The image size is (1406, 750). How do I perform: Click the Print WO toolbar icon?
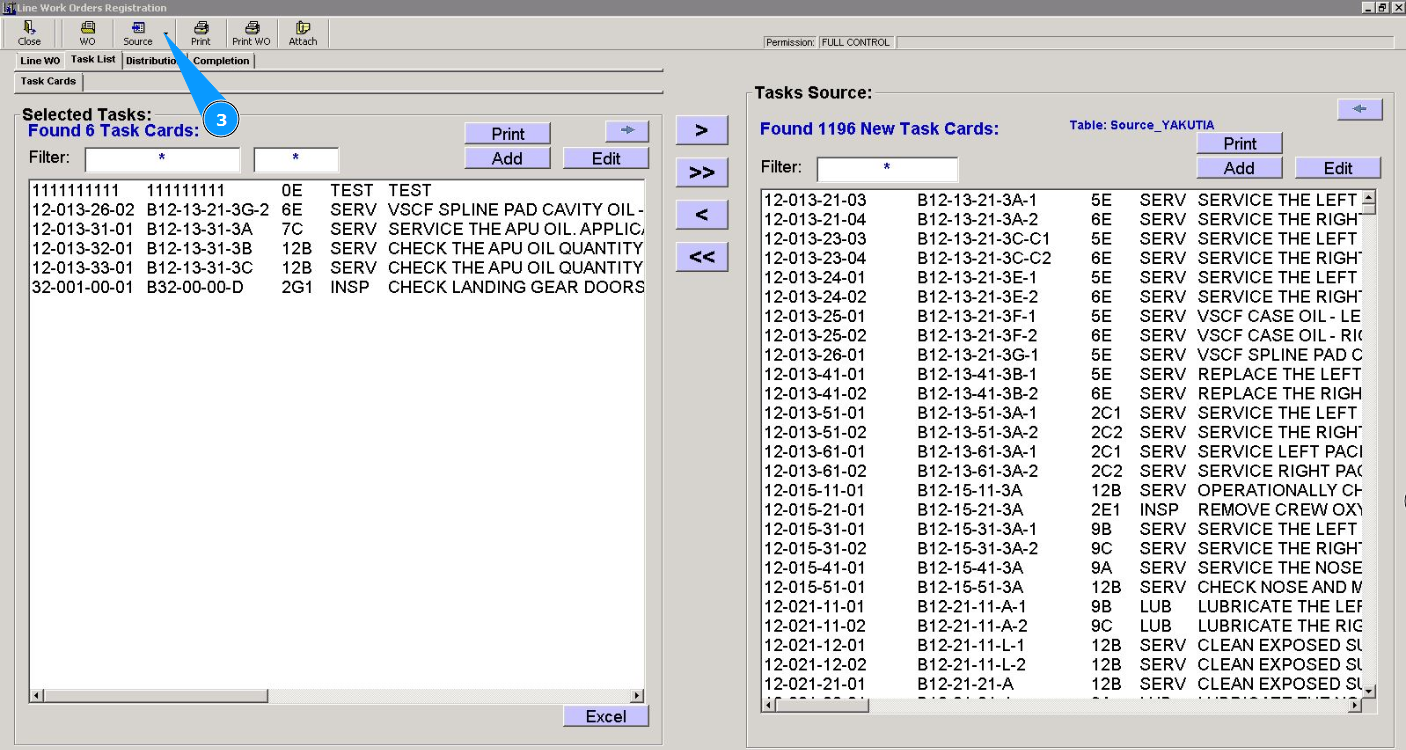point(251,34)
